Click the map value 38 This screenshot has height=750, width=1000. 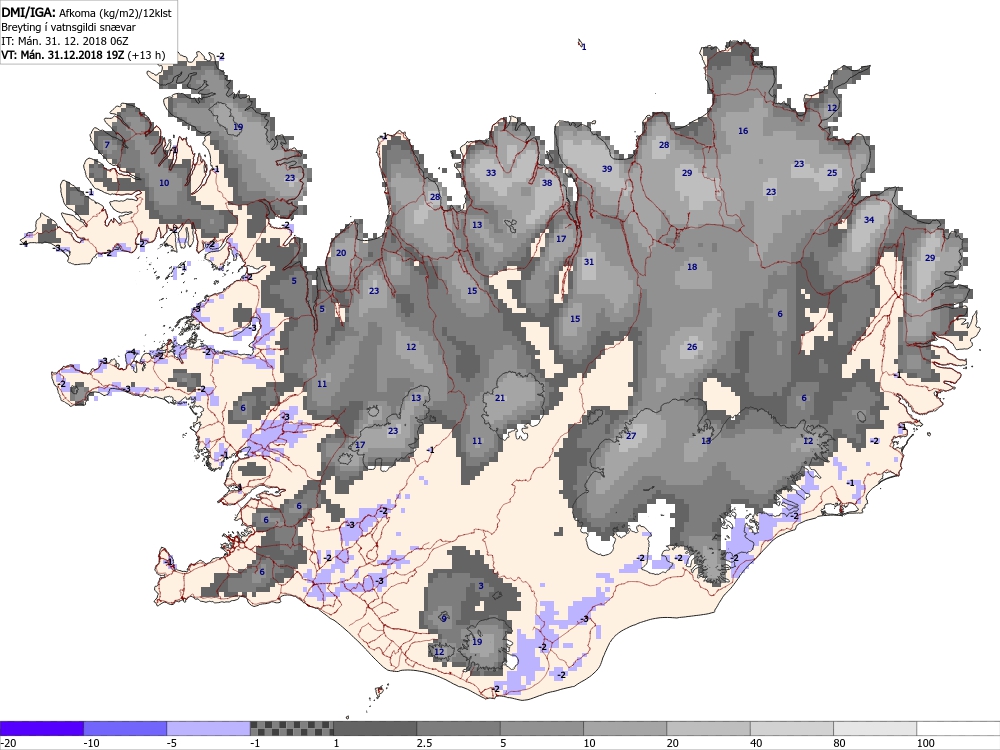coord(547,183)
